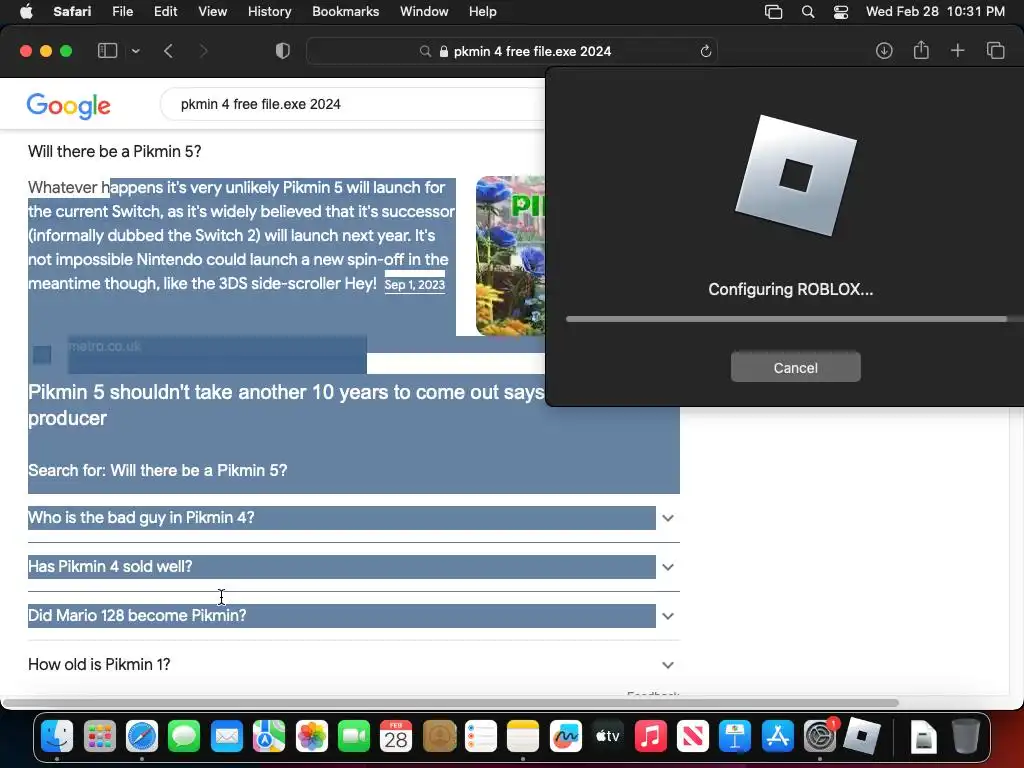Open the Safari menu

pyautogui.click(x=72, y=12)
